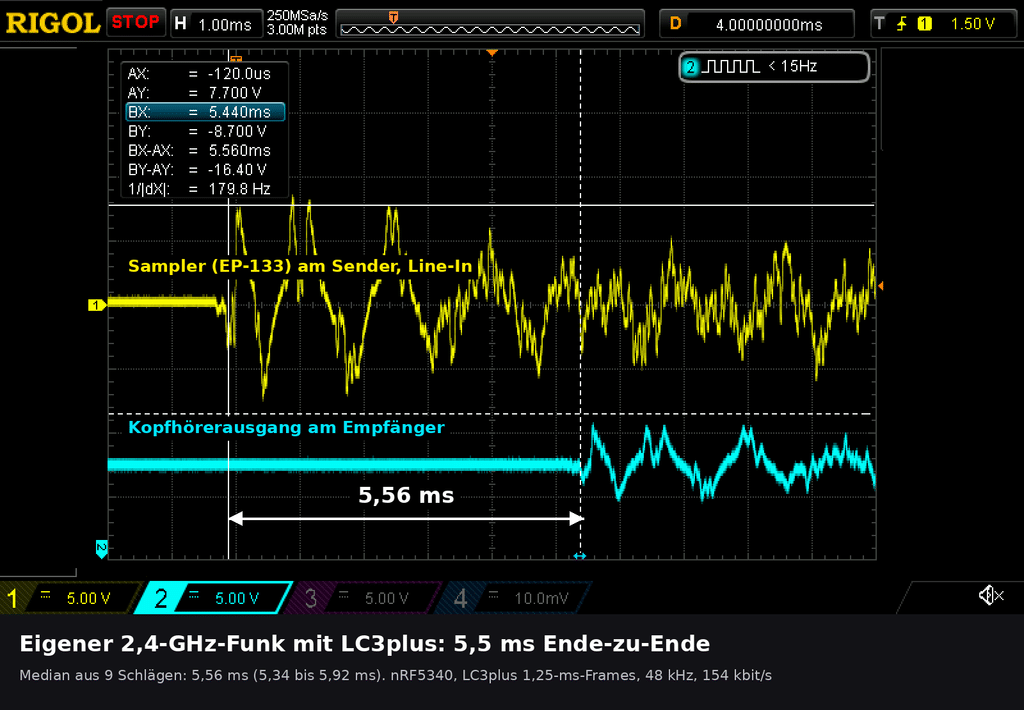Click the H timebase label
1024x710 pixels.
(x=181, y=24)
